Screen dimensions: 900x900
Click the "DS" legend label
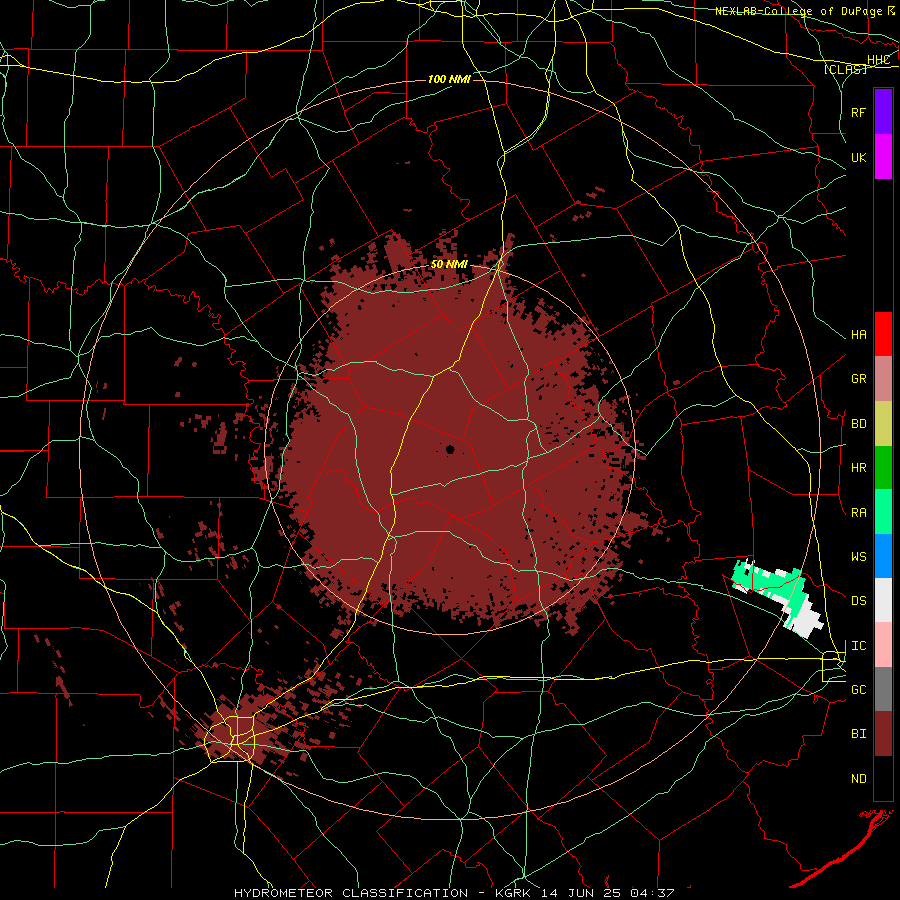pos(858,601)
